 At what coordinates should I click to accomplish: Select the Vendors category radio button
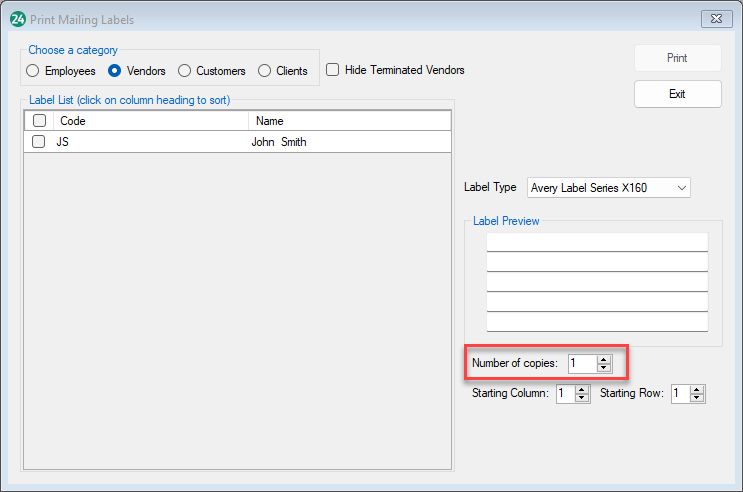[115, 71]
